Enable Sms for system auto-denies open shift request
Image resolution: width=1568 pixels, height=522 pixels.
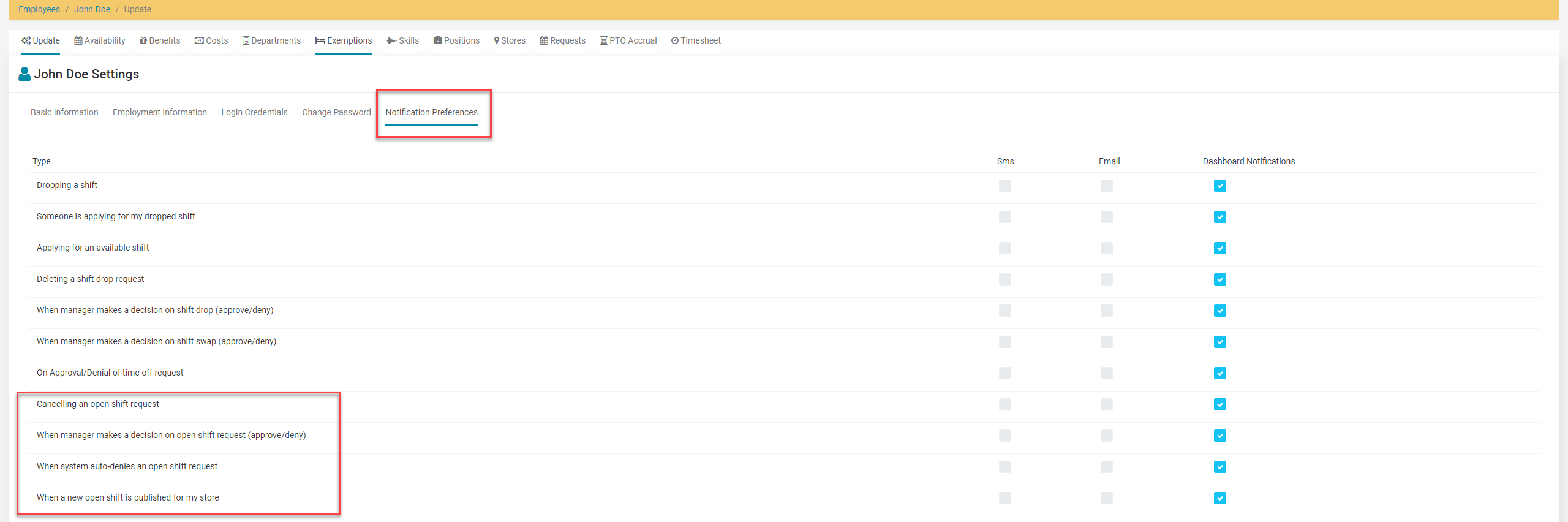[x=1005, y=467]
